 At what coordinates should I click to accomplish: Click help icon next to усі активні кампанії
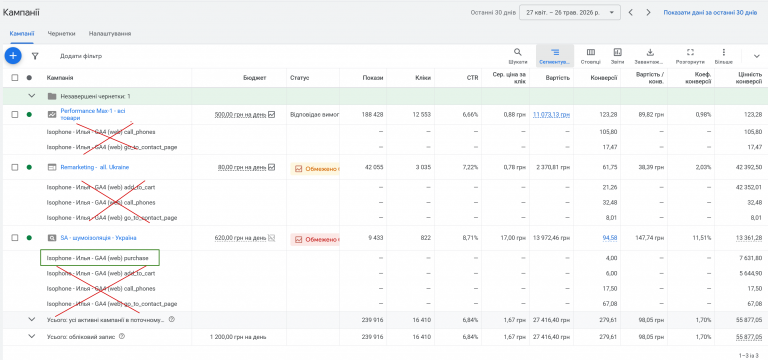pyautogui.click(x=171, y=319)
